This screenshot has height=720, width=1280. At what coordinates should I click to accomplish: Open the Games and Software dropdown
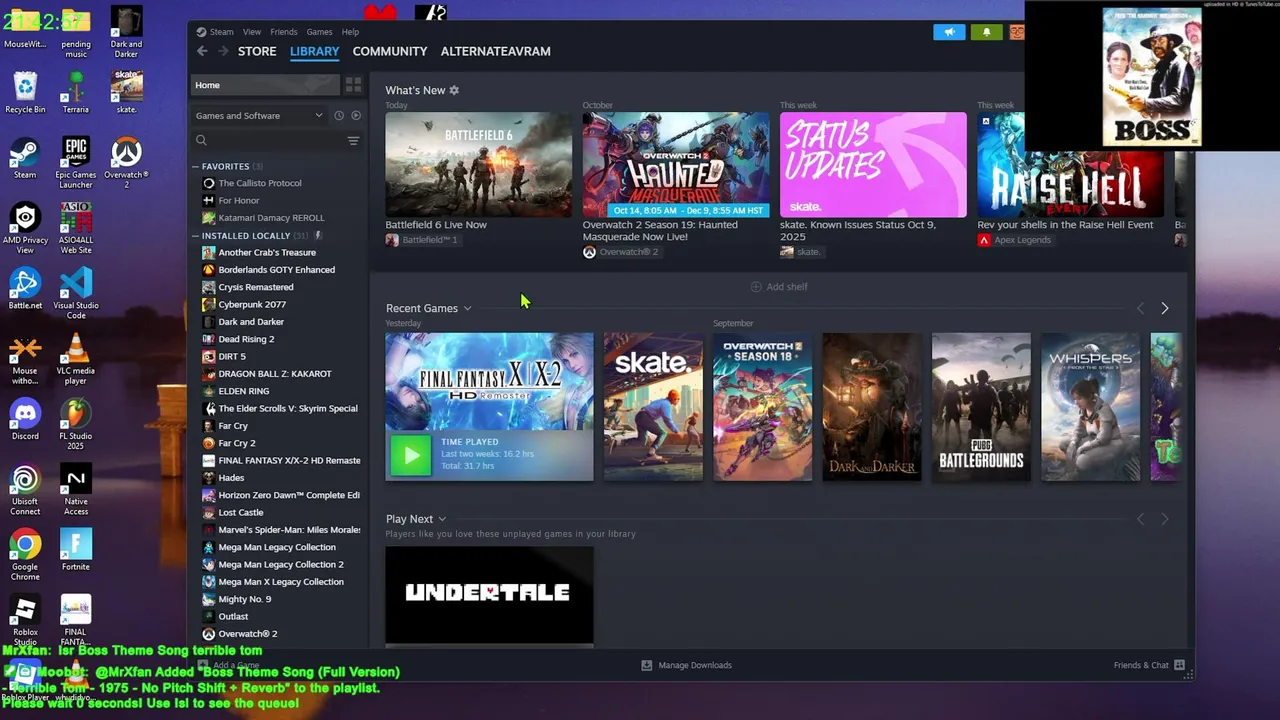[259, 115]
